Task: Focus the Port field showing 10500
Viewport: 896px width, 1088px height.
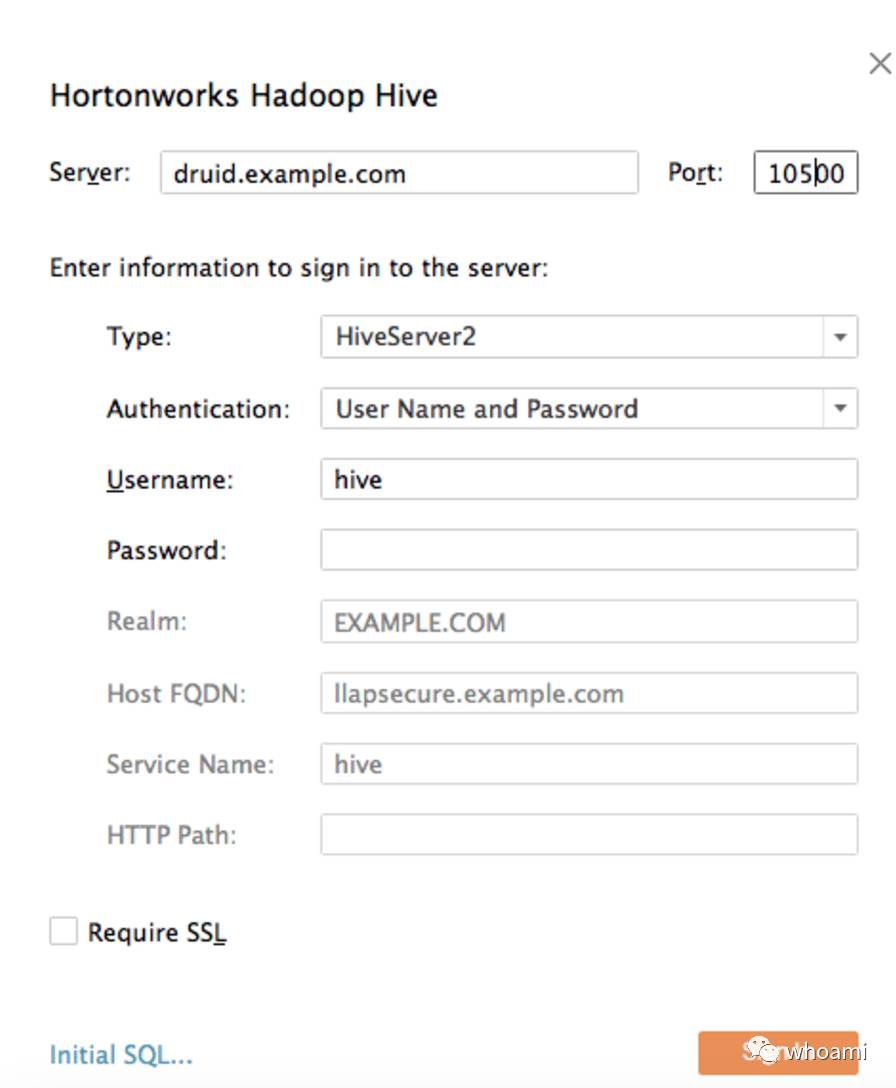Action: (805, 173)
